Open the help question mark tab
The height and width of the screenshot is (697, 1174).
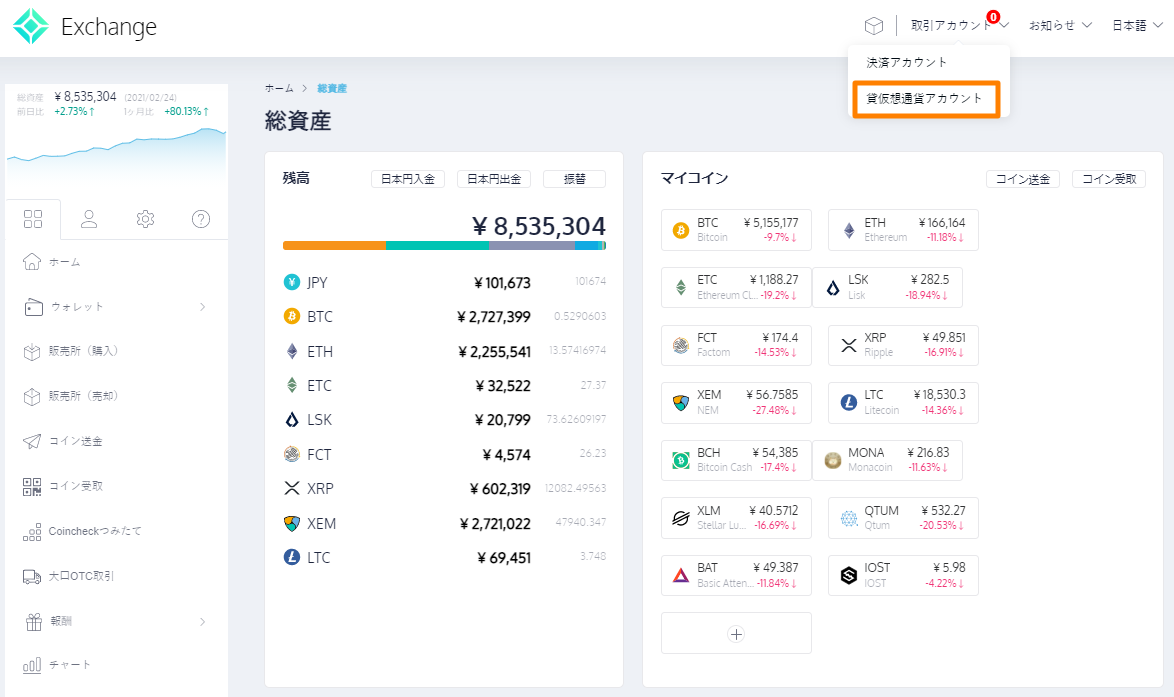pyautogui.click(x=201, y=219)
